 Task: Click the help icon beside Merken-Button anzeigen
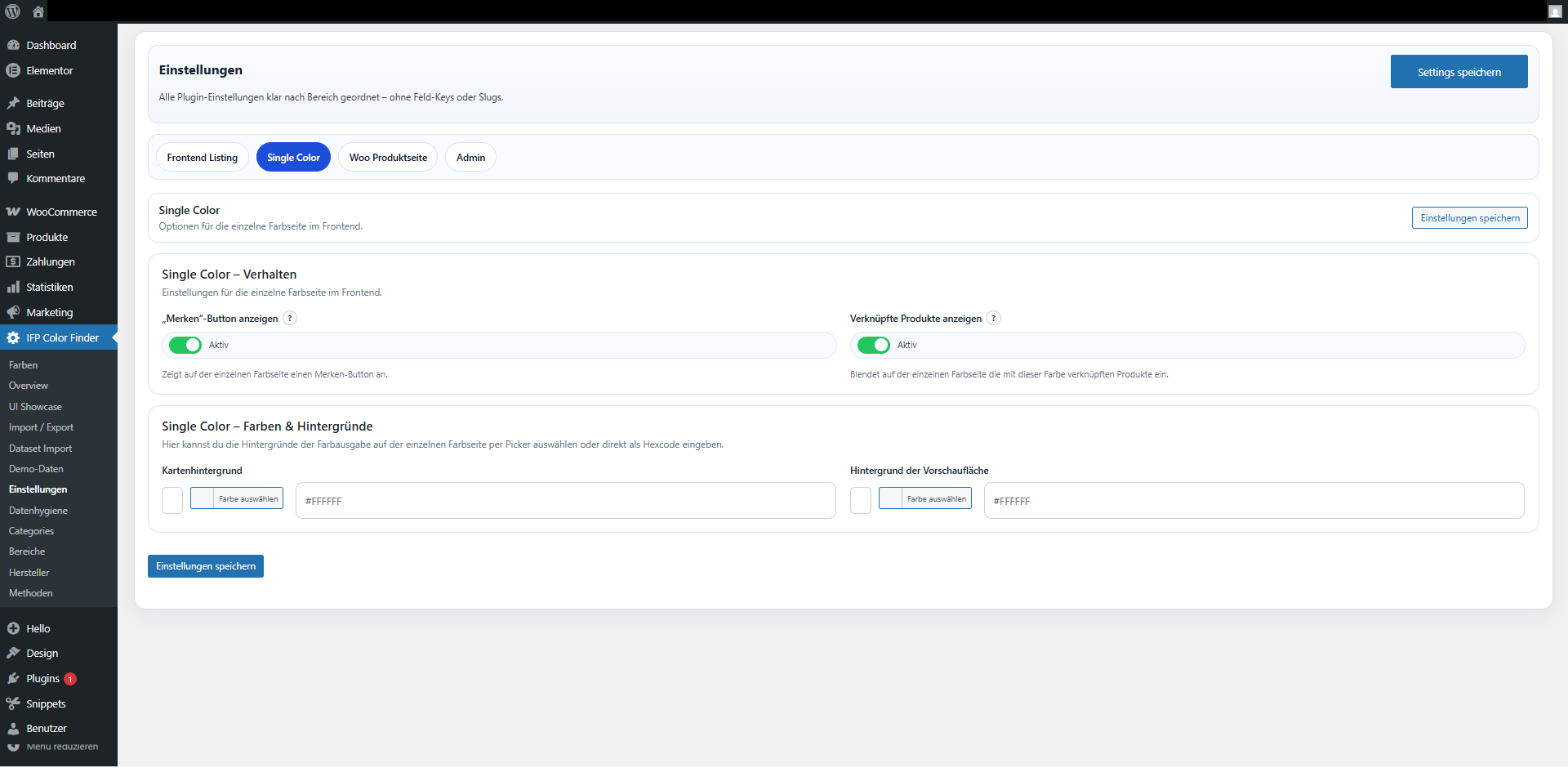290,319
